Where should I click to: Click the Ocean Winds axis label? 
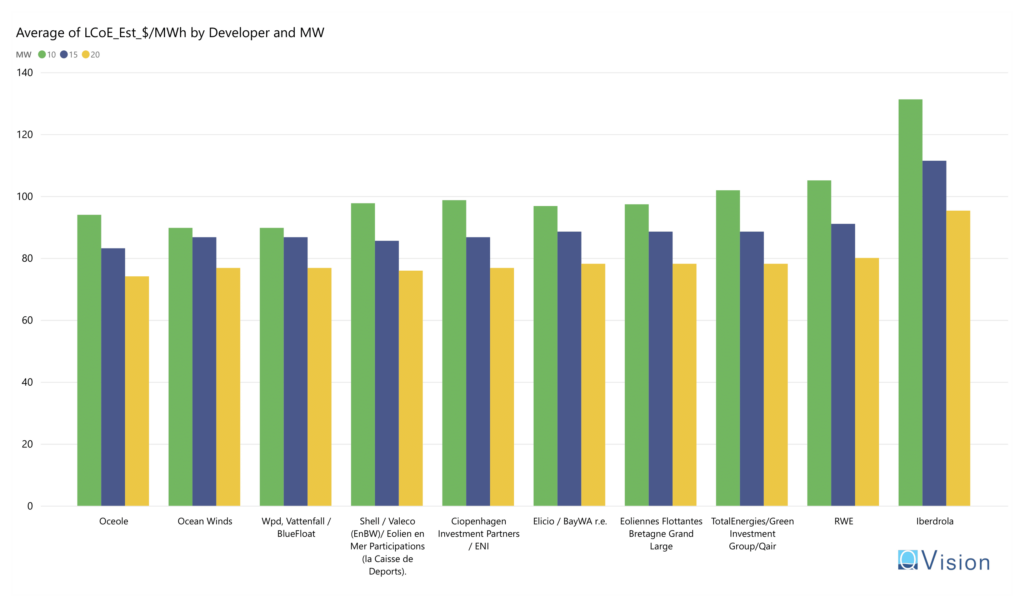click(204, 521)
